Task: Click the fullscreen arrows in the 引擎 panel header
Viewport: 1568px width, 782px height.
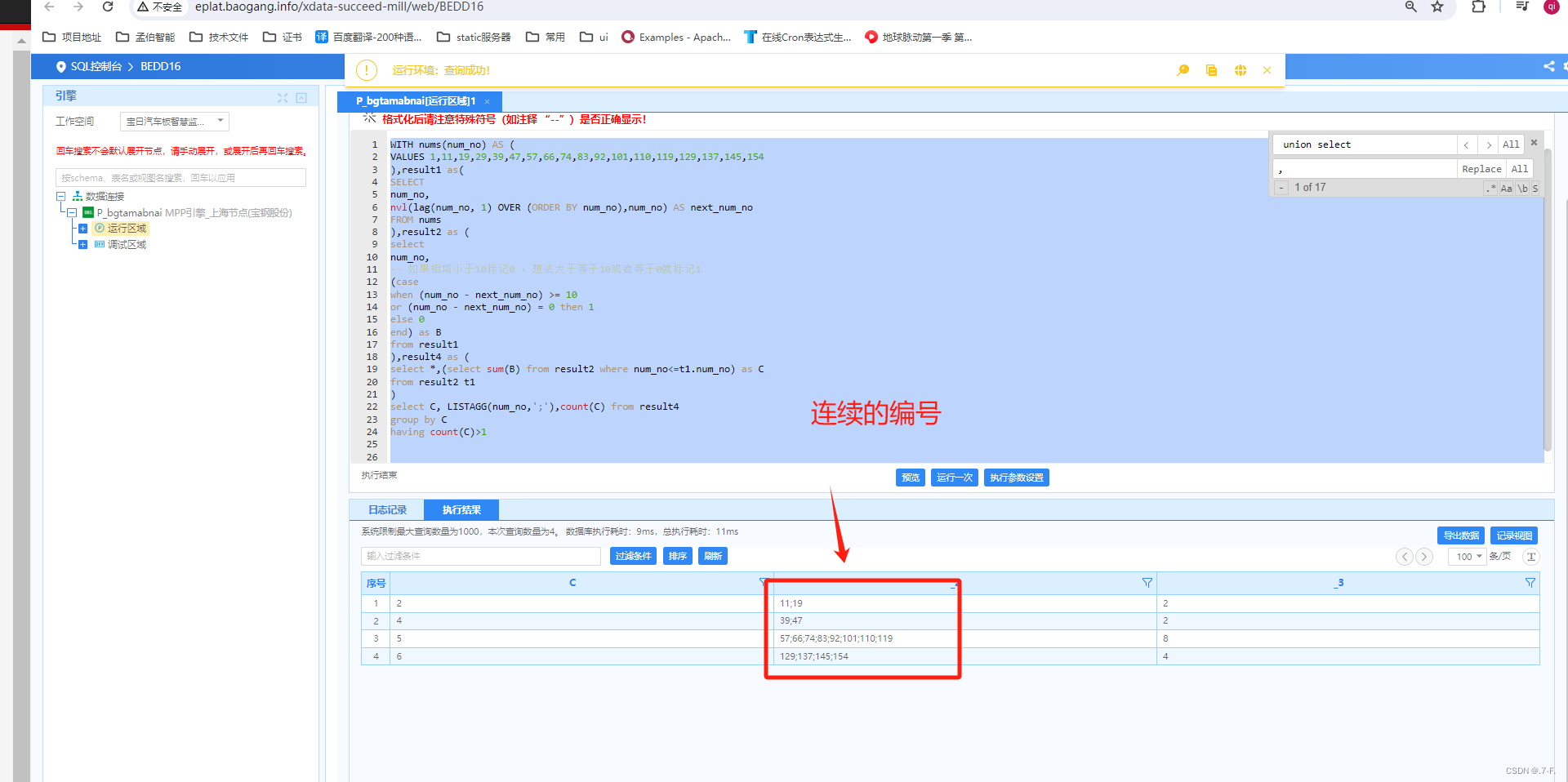Action: click(x=283, y=98)
